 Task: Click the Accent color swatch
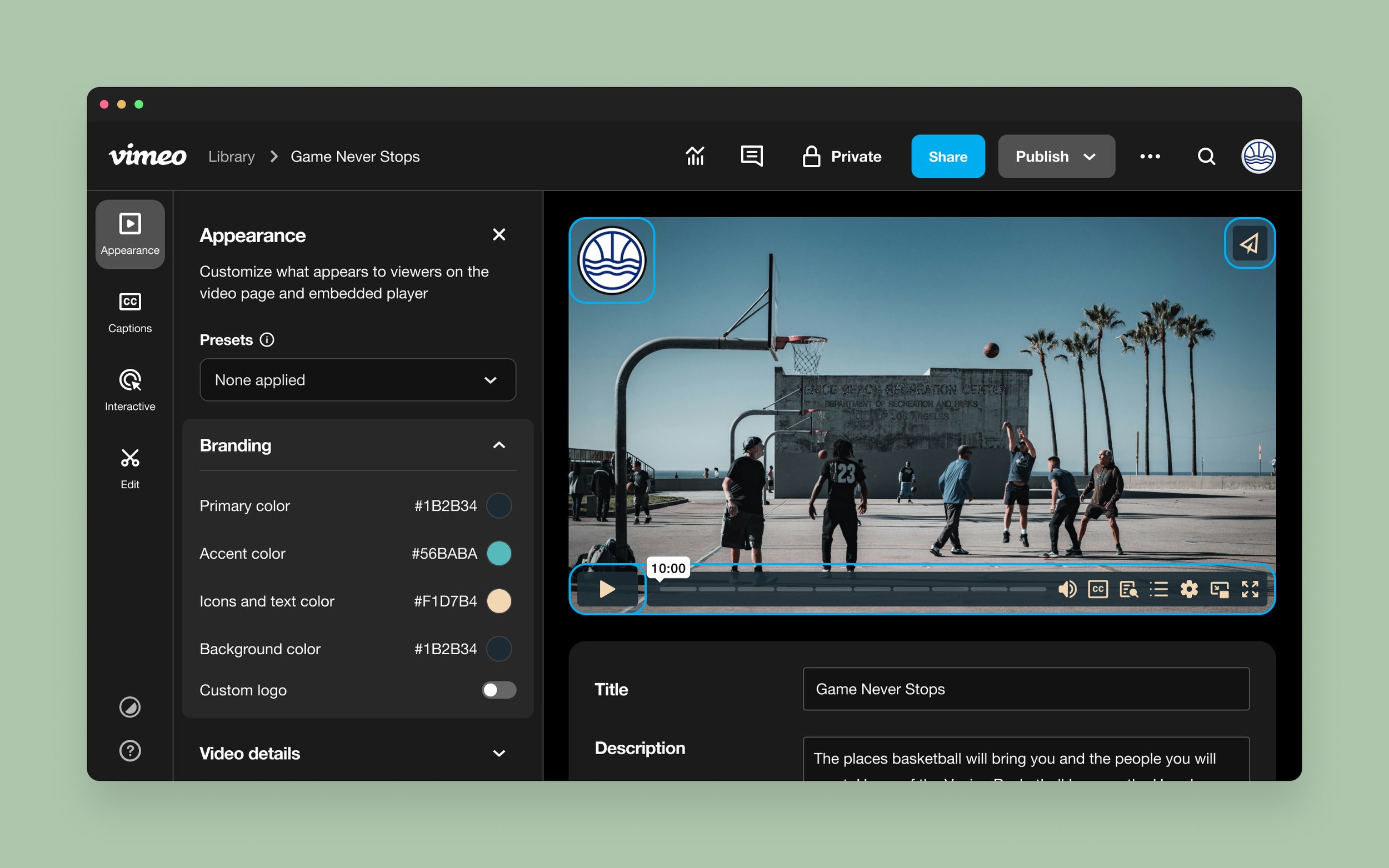pyautogui.click(x=499, y=553)
